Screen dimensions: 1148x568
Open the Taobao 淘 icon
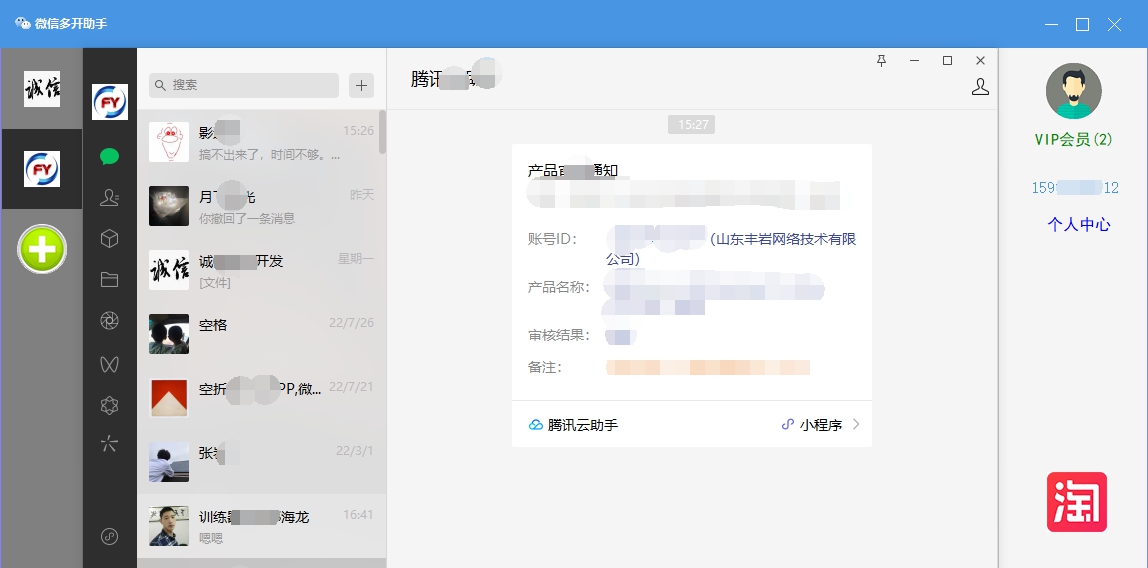[x=1076, y=502]
